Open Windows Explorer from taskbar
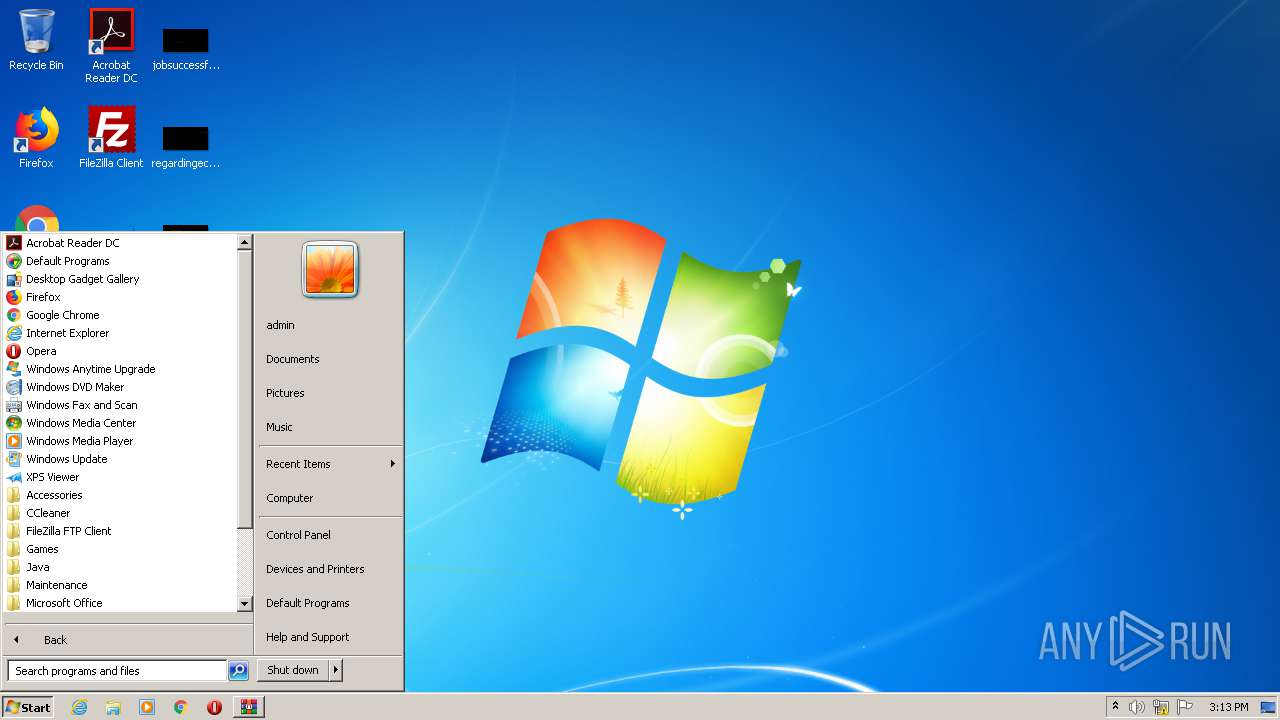1280x720 pixels. tap(113, 707)
